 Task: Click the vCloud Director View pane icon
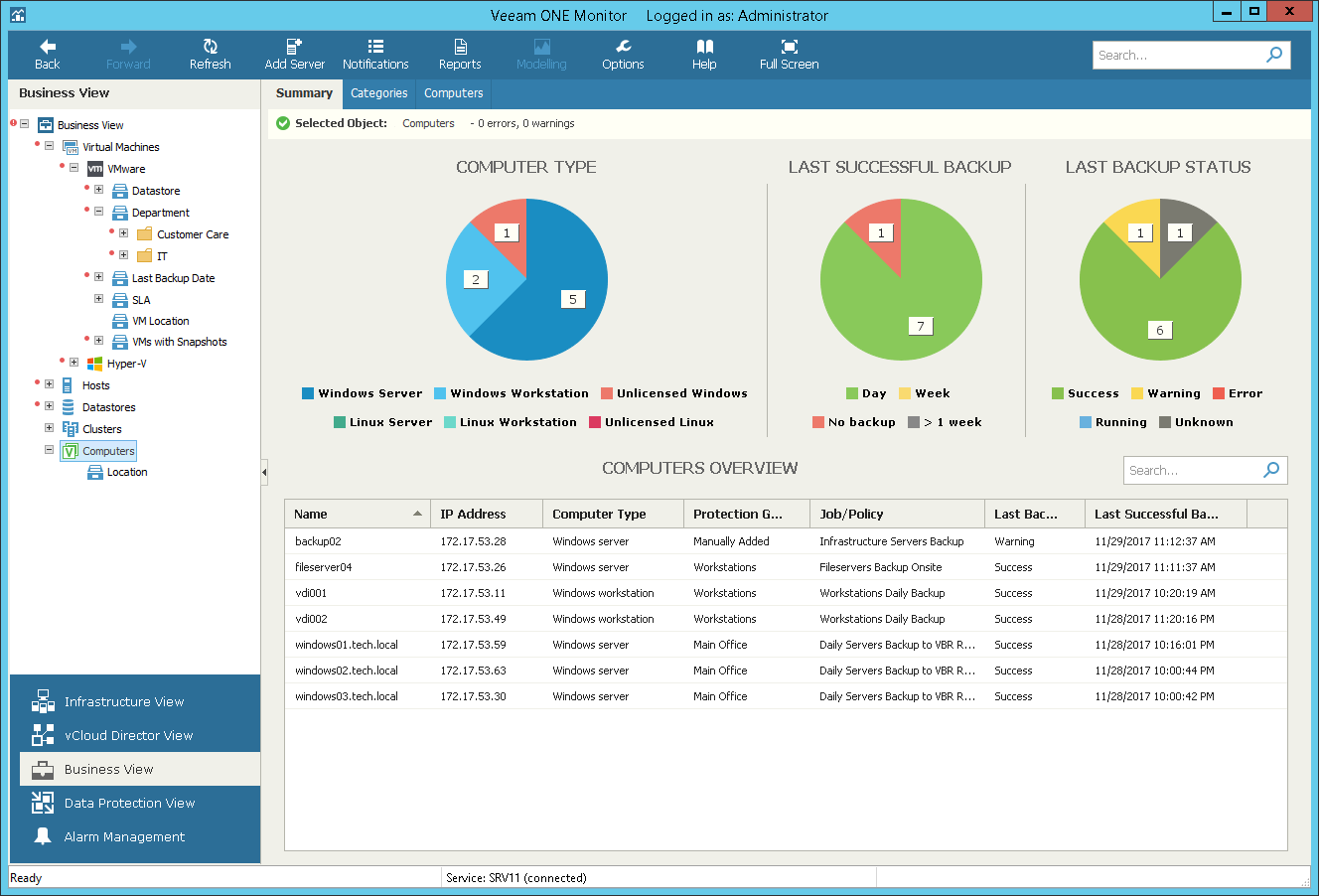pyautogui.click(x=43, y=735)
